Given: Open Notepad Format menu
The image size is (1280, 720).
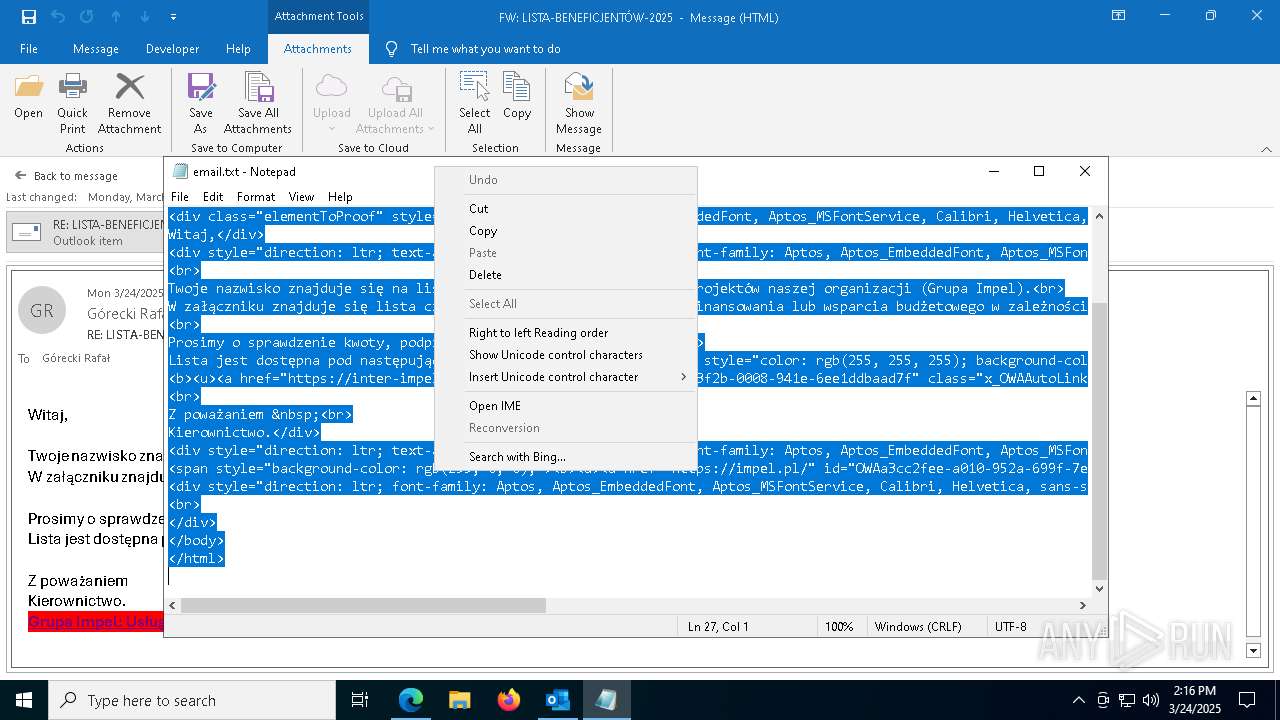Looking at the screenshot, I should click(x=256, y=197).
